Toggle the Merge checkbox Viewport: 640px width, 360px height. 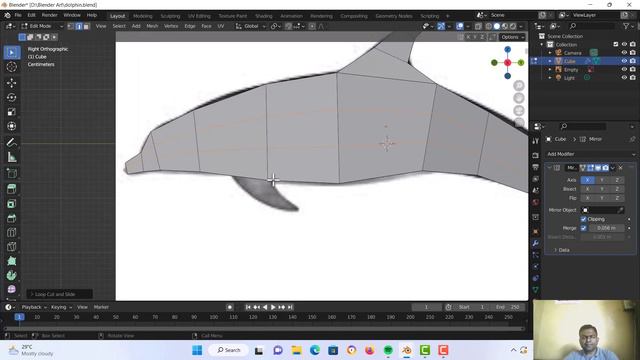[584, 228]
